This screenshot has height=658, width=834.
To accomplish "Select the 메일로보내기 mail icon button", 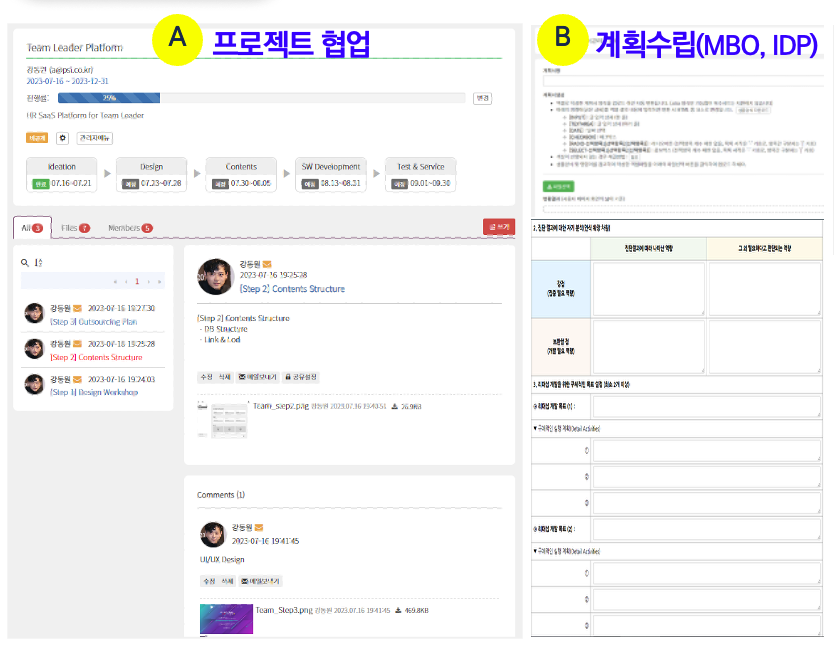I will pos(256,376).
